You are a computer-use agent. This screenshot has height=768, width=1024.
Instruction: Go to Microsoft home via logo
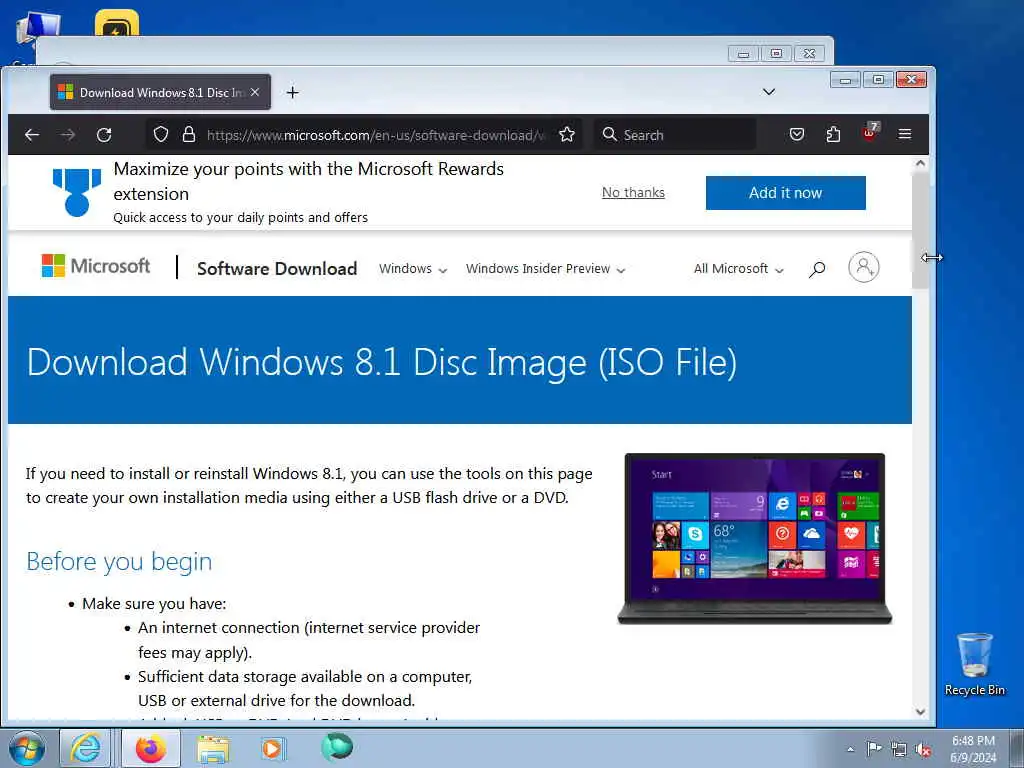pyautogui.click(x=95, y=266)
